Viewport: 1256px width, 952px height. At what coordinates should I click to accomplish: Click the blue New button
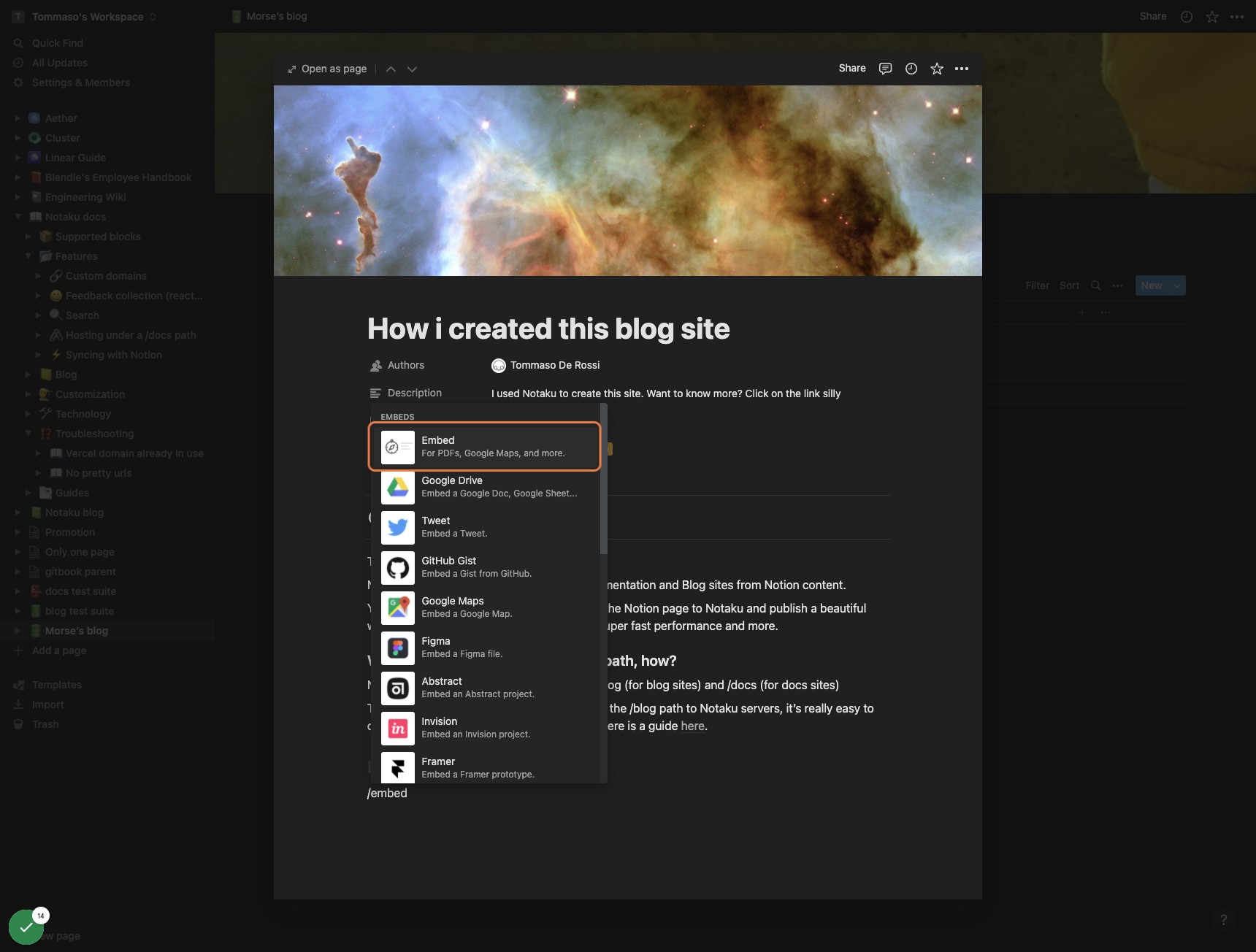(1152, 285)
